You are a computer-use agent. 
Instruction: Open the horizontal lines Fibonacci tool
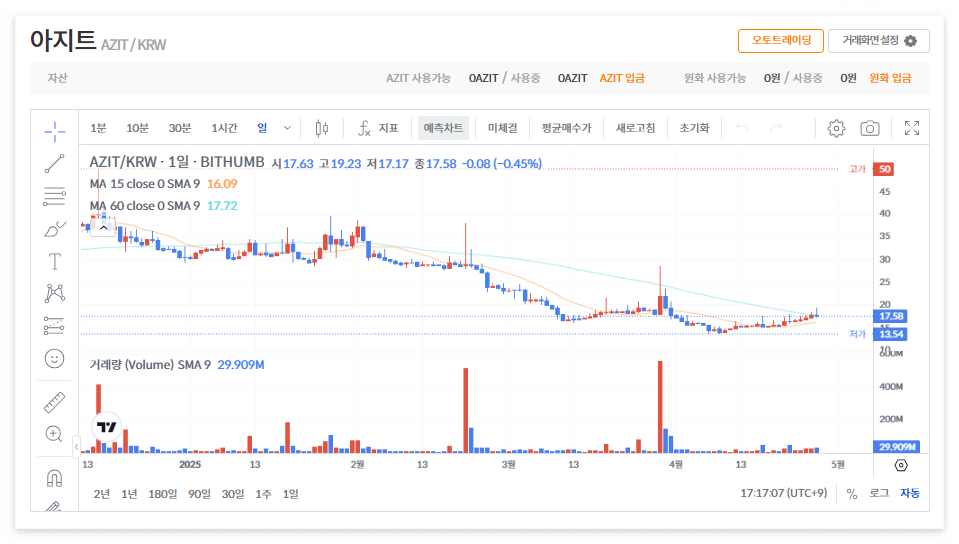54,196
